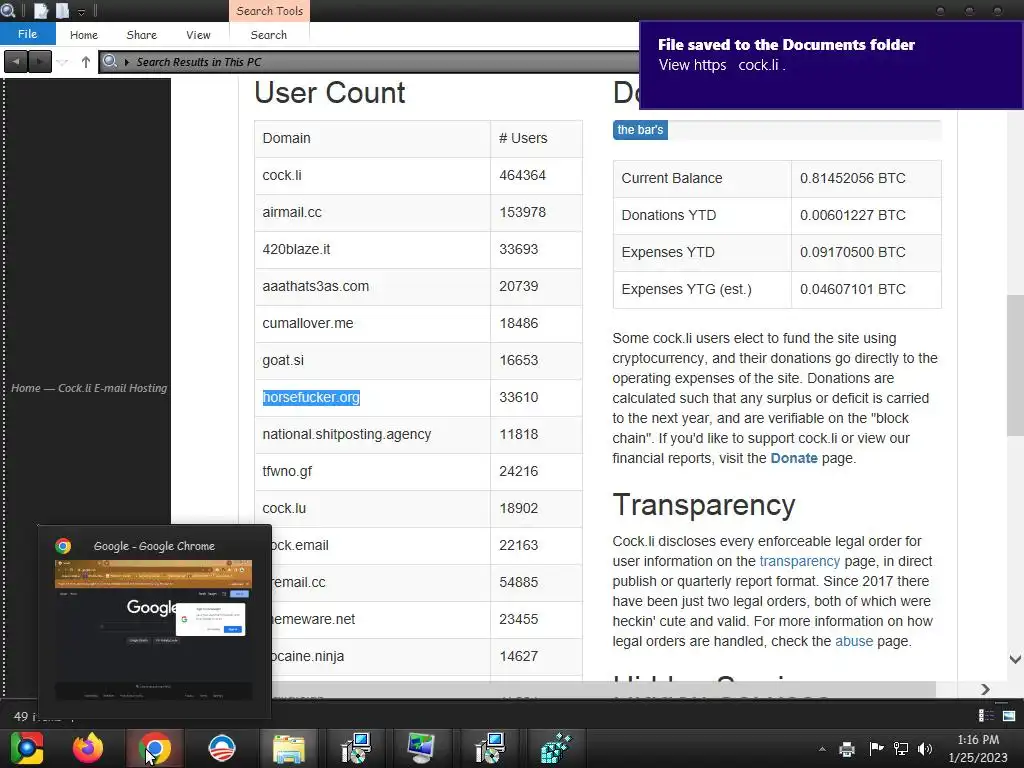
Task: Switch to the Share ribbon tab
Action: click(x=142, y=35)
